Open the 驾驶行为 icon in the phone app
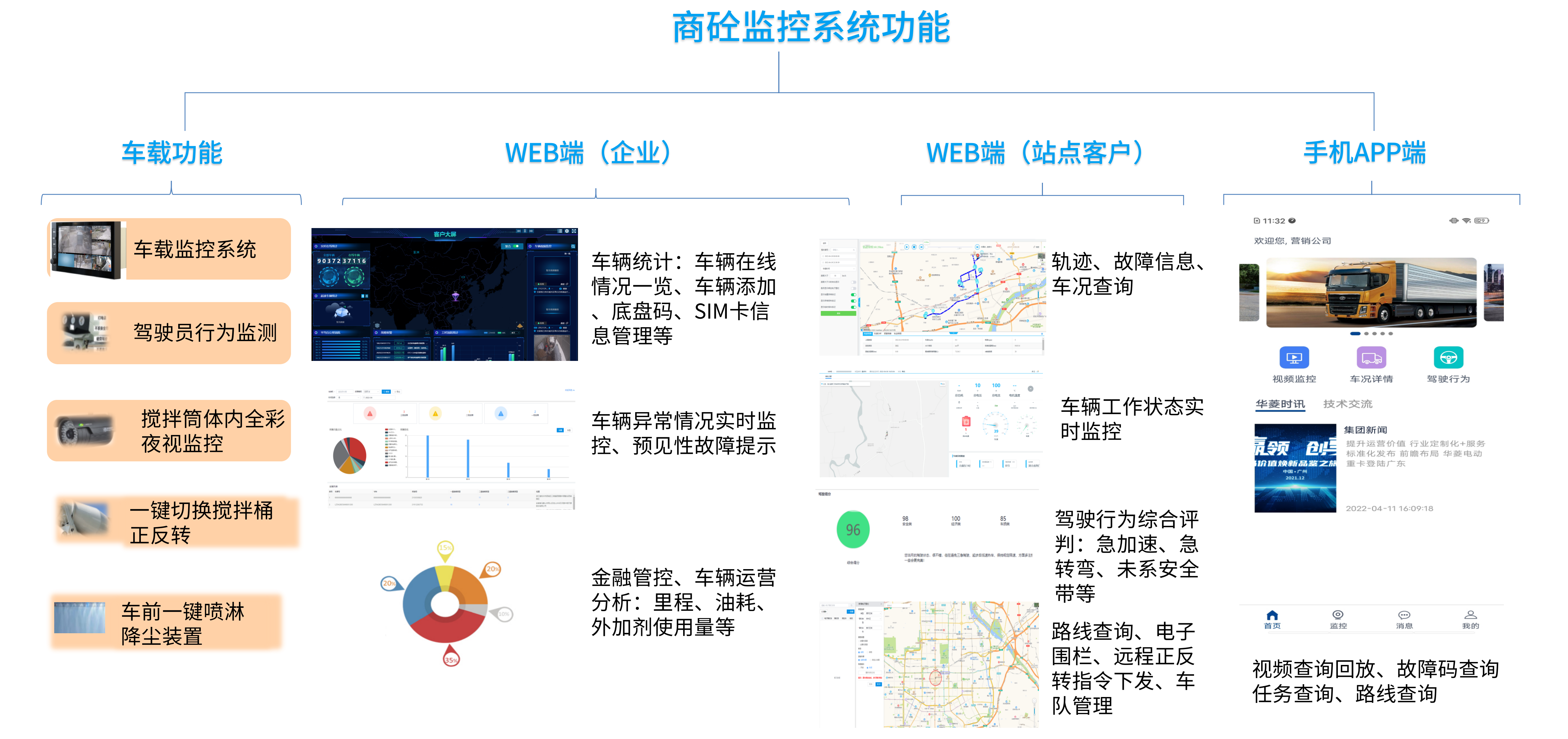This screenshot has width=1568, height=739. point(1449,358)
